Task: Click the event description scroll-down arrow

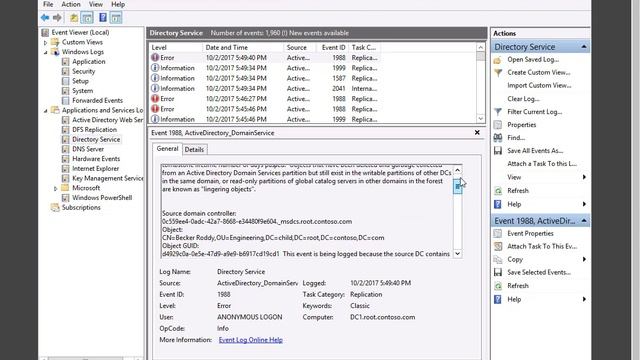Action: click(x=458, y=253)
